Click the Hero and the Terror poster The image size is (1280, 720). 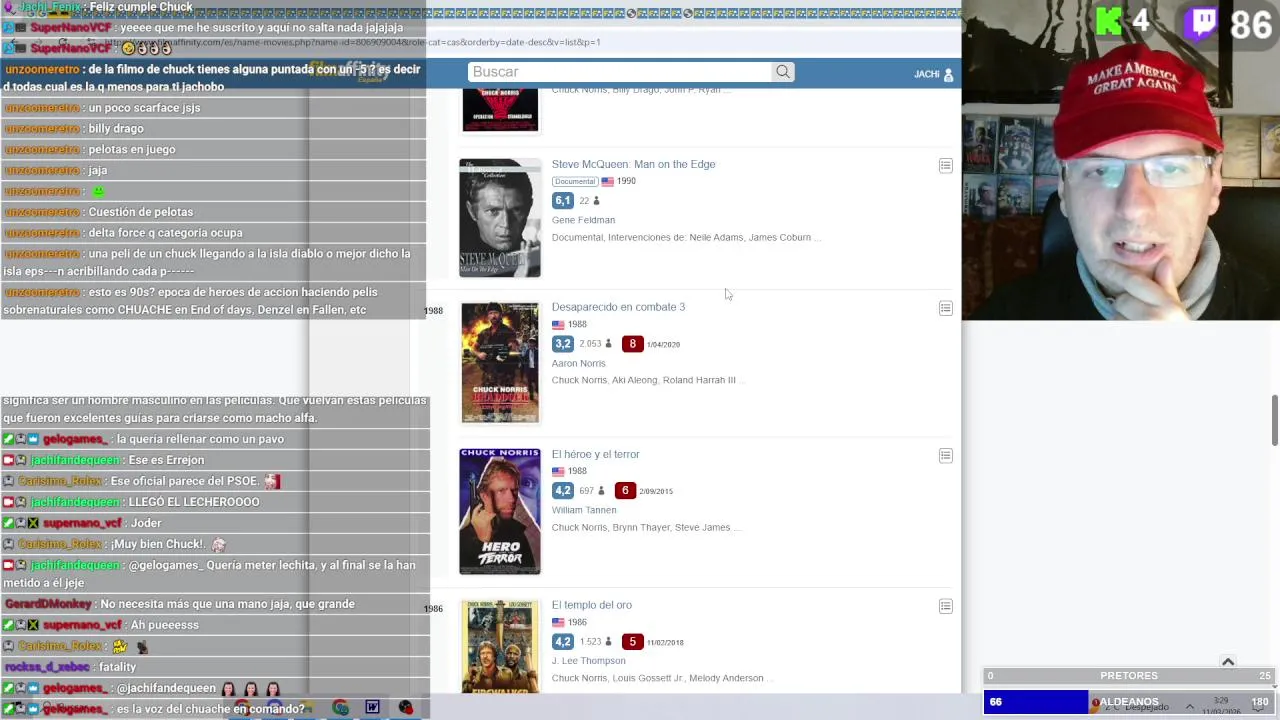(x=499, y=511)
